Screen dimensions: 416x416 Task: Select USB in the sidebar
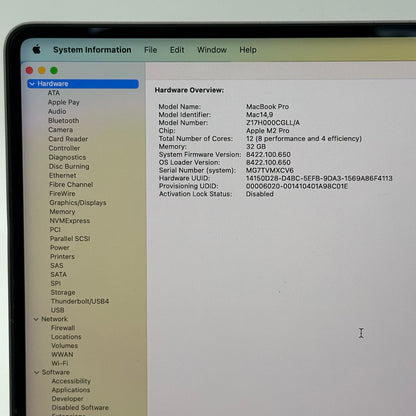point(57,310)
